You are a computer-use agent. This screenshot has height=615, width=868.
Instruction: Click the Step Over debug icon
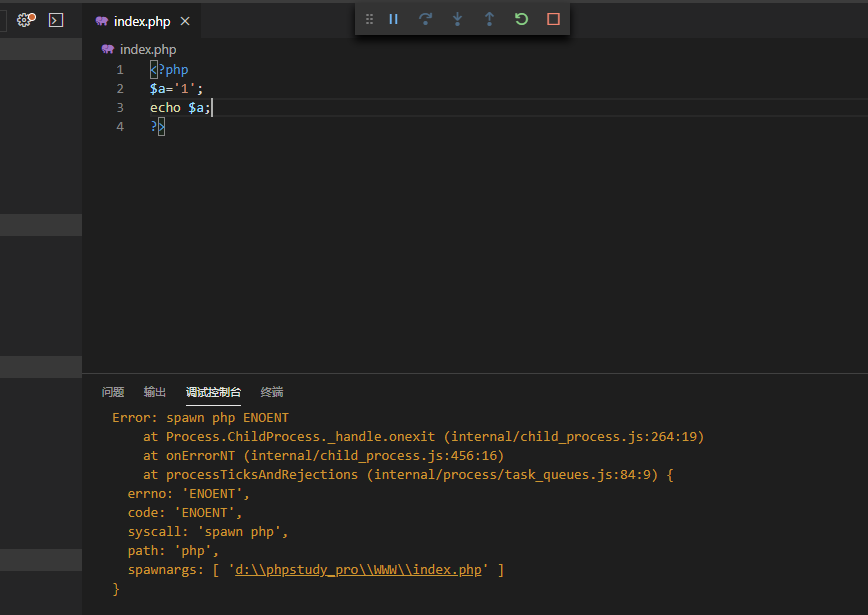point(425,19)
